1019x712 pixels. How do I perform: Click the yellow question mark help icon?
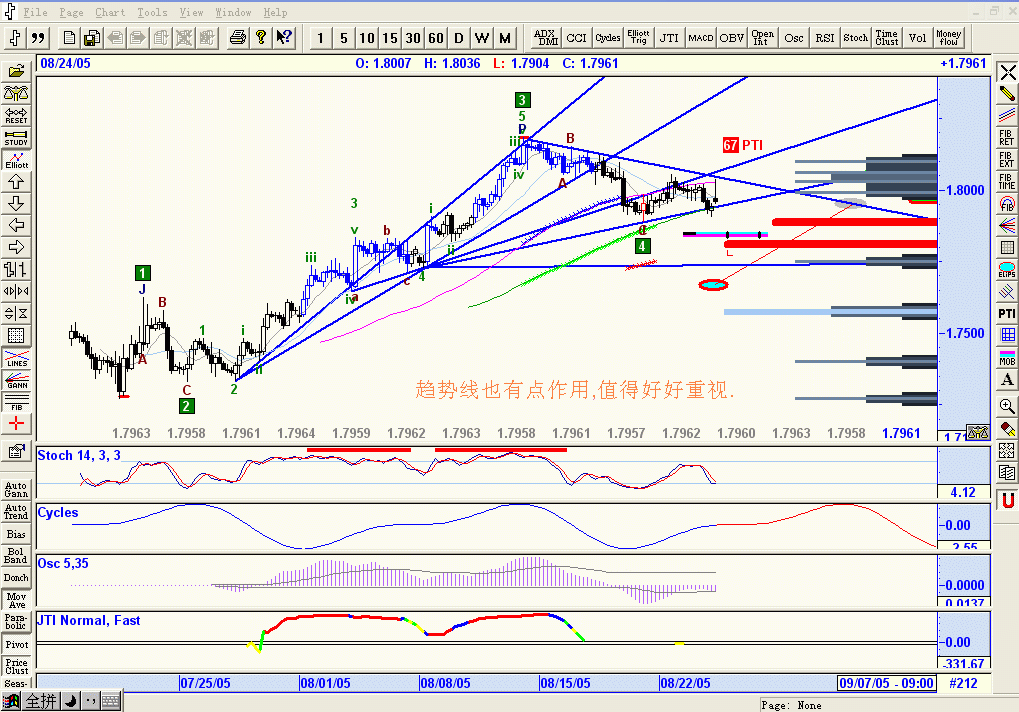point(261,38)
